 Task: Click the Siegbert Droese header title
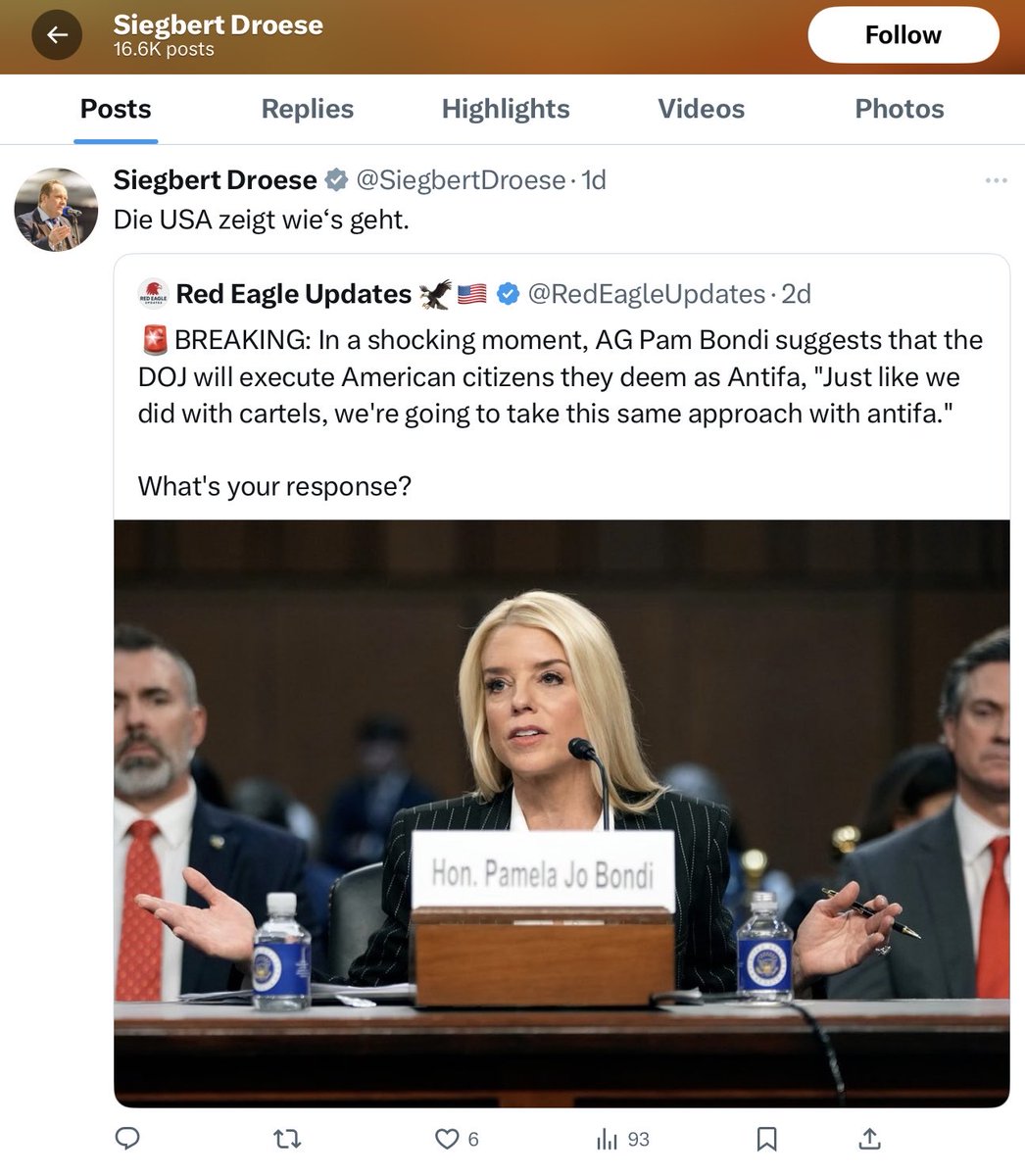218,24
